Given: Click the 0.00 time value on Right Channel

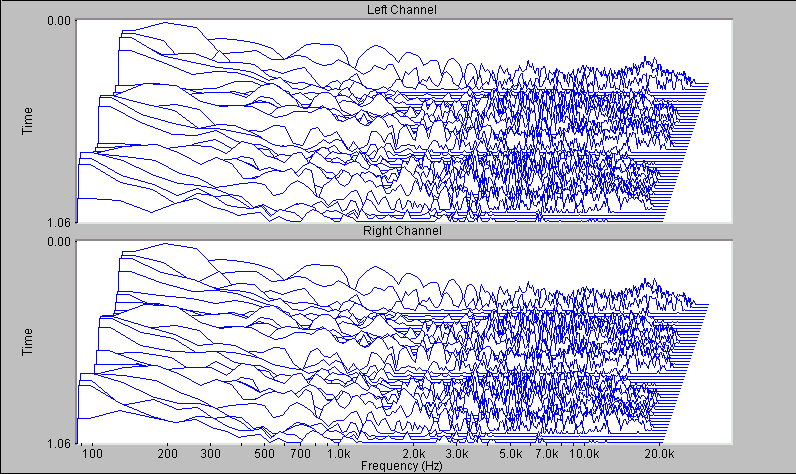Looking at the screenshot, I should (59, 242).
